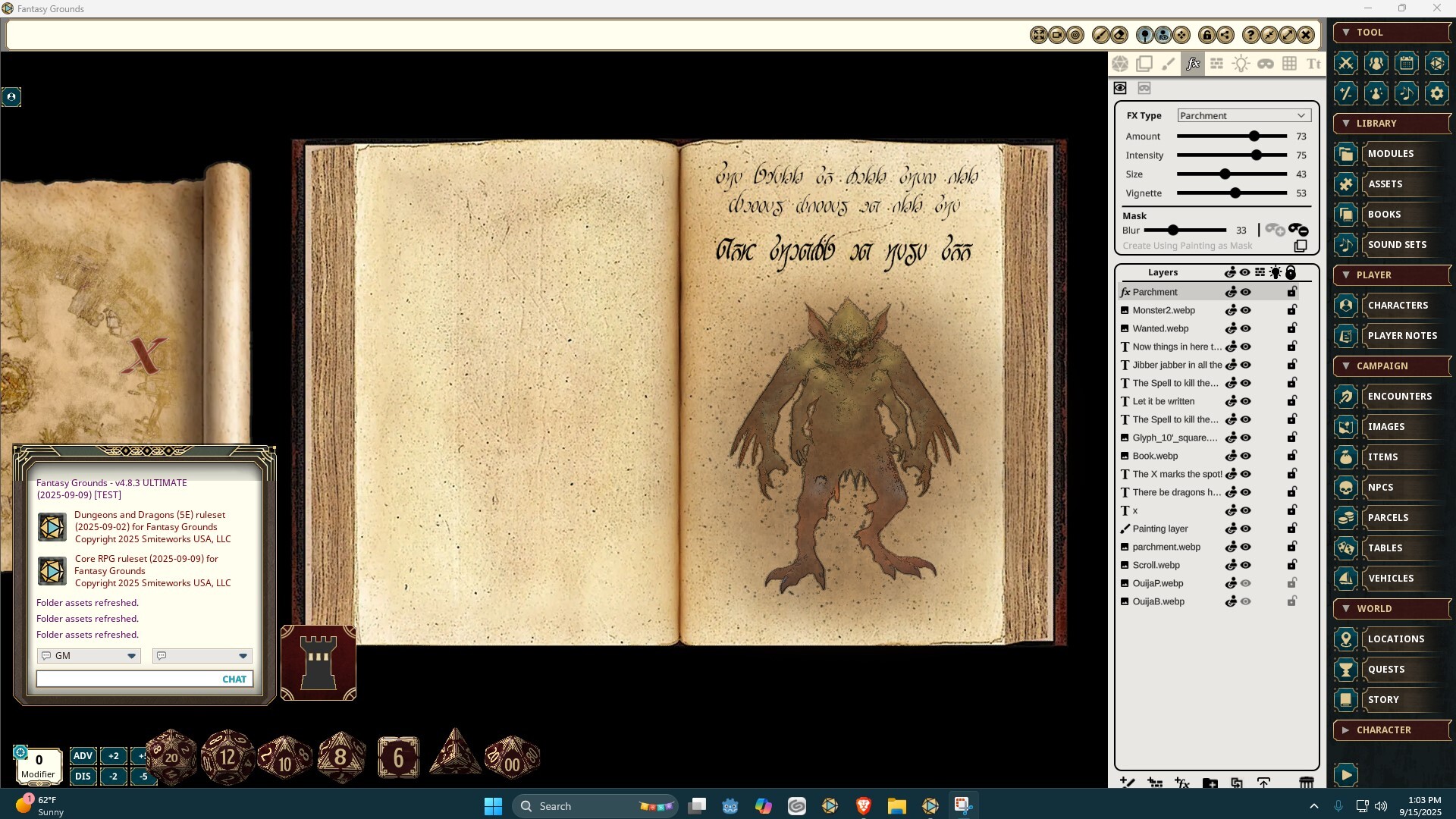The width and height of the screenshot is (1456, 819).
Task: Open the GM chat mode dropdown
Action: (x=89, y=656)
